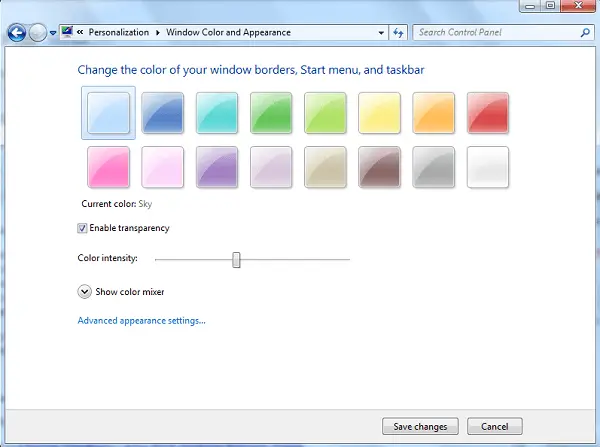Expand Show color mixer
600x447 pixels.
pos(84,292)
